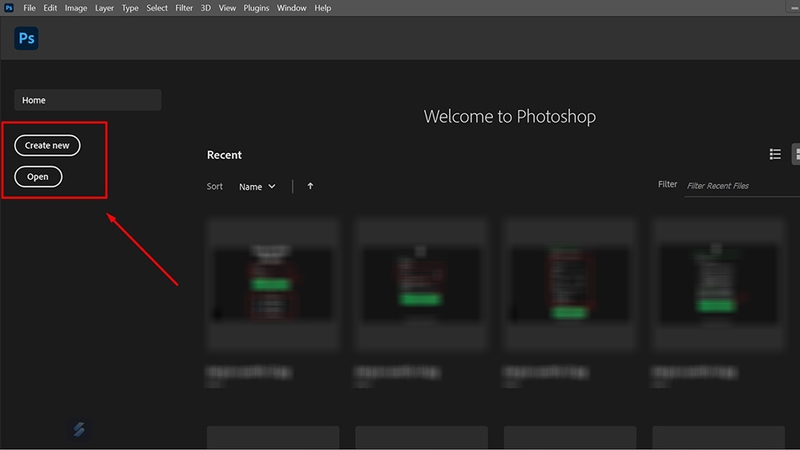Open the Filter menu
Screen dimensions: 800x450
pyautogui.click(x=184, y=8)
